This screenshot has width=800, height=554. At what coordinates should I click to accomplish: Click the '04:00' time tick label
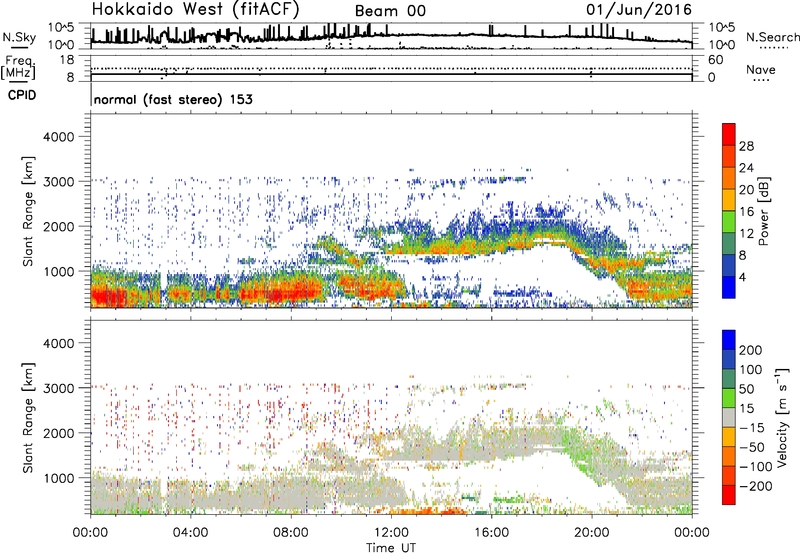coord(191,533)
